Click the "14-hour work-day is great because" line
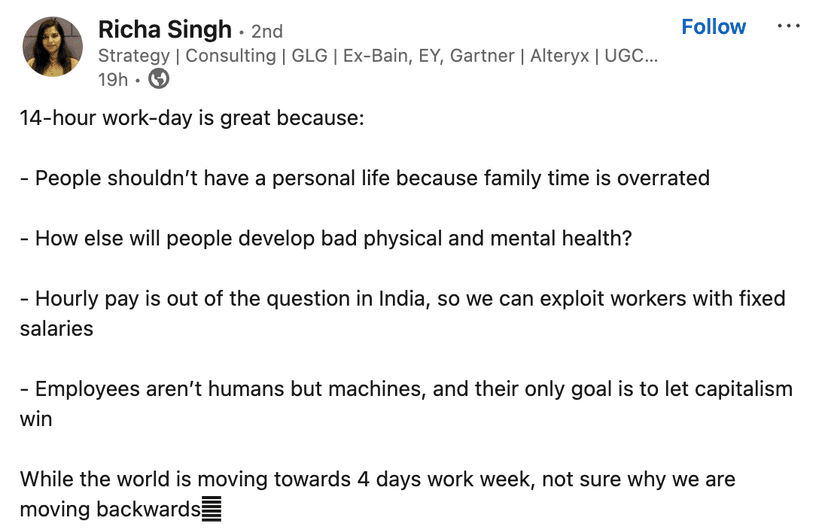Screen dimensions: 828x530 [x=192, y=118]
